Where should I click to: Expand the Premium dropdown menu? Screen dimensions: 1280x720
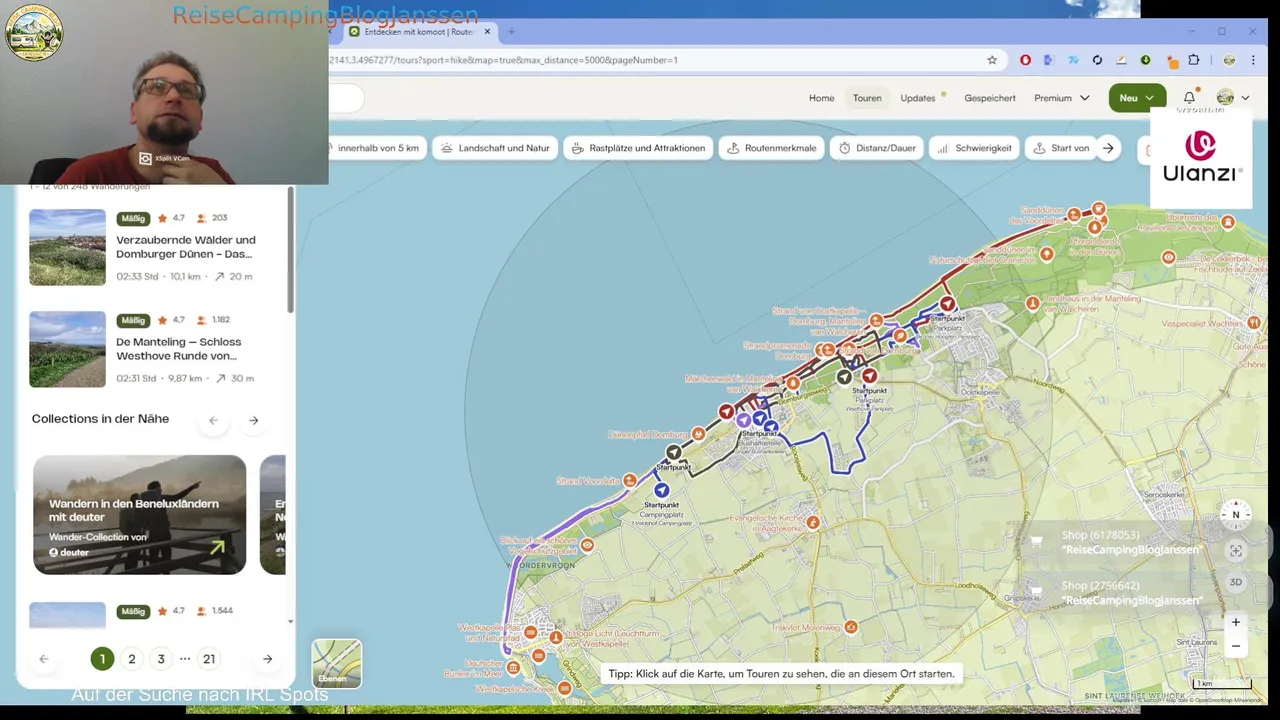click(1061, 98)
